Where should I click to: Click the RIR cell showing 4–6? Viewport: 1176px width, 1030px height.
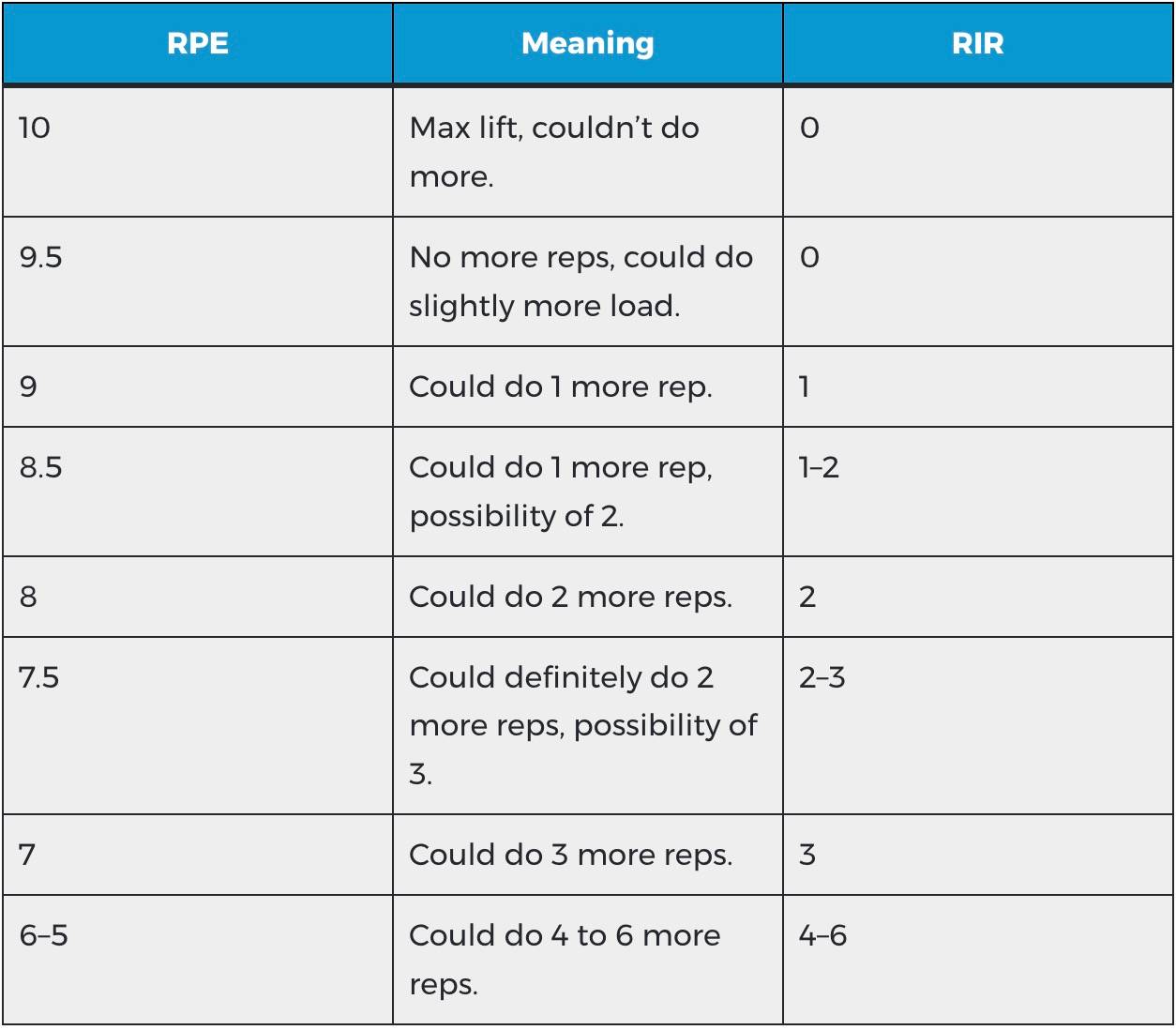822,935
